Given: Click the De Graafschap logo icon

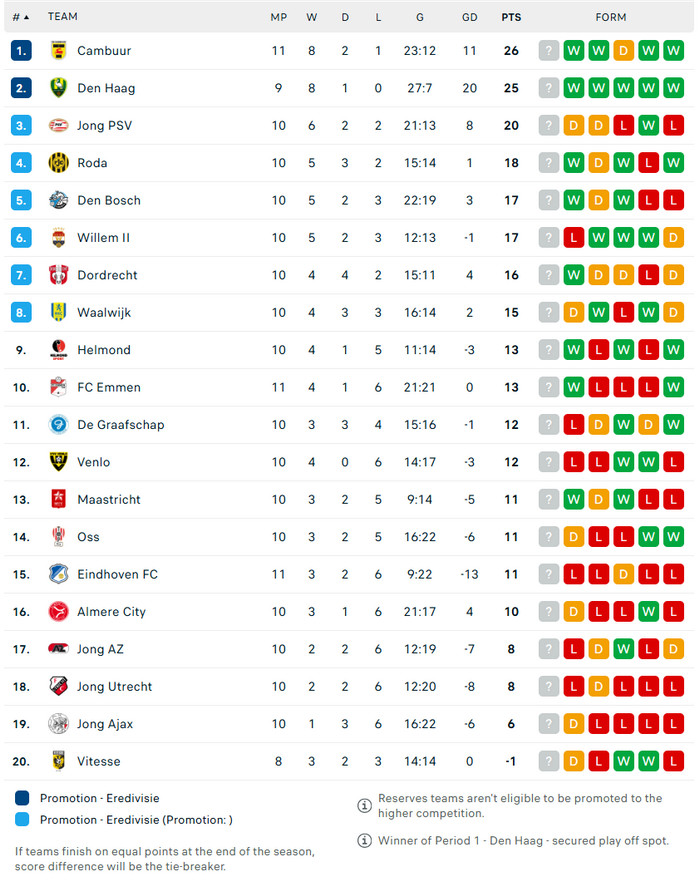Looking at the screenshot, I should [x=58, y=425].
